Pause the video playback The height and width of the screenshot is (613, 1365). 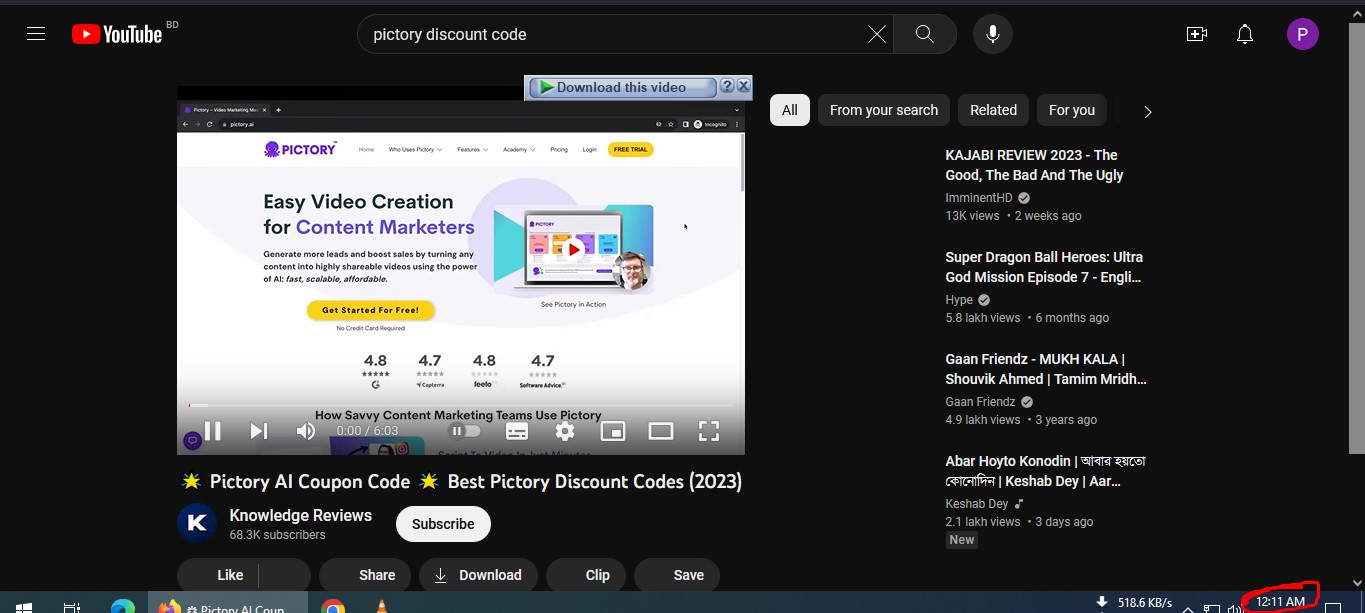click(x=213, y=431)
